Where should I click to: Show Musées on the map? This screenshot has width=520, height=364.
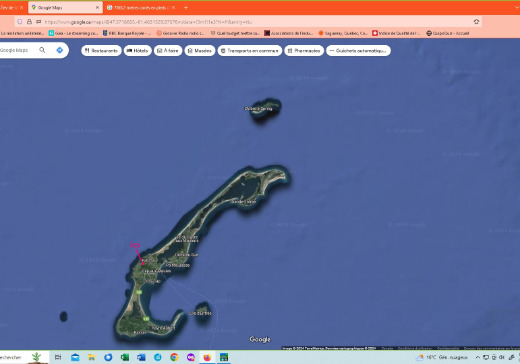(x=200, y=51)
